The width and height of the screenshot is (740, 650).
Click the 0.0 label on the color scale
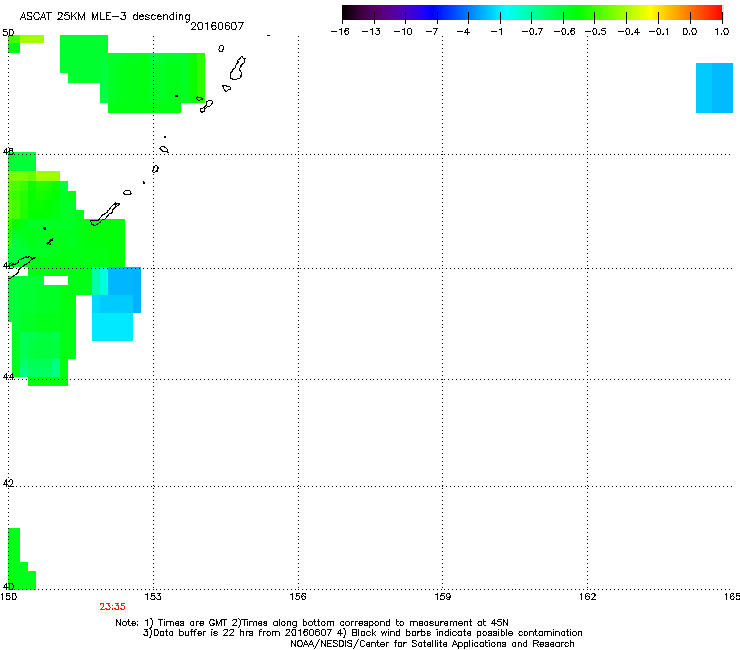690,32
